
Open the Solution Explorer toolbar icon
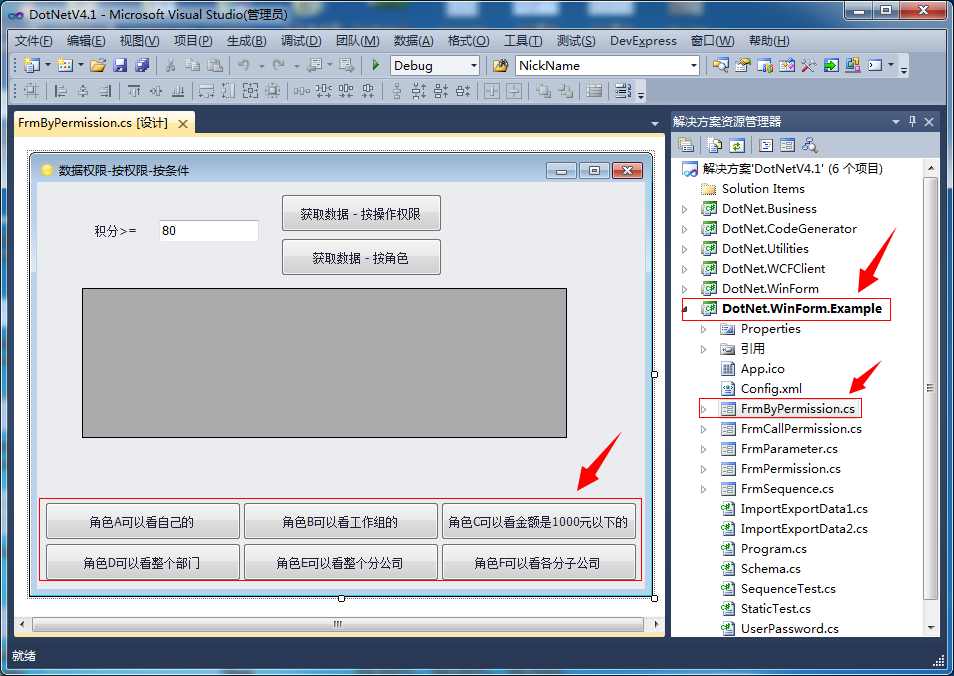point(720,65)
